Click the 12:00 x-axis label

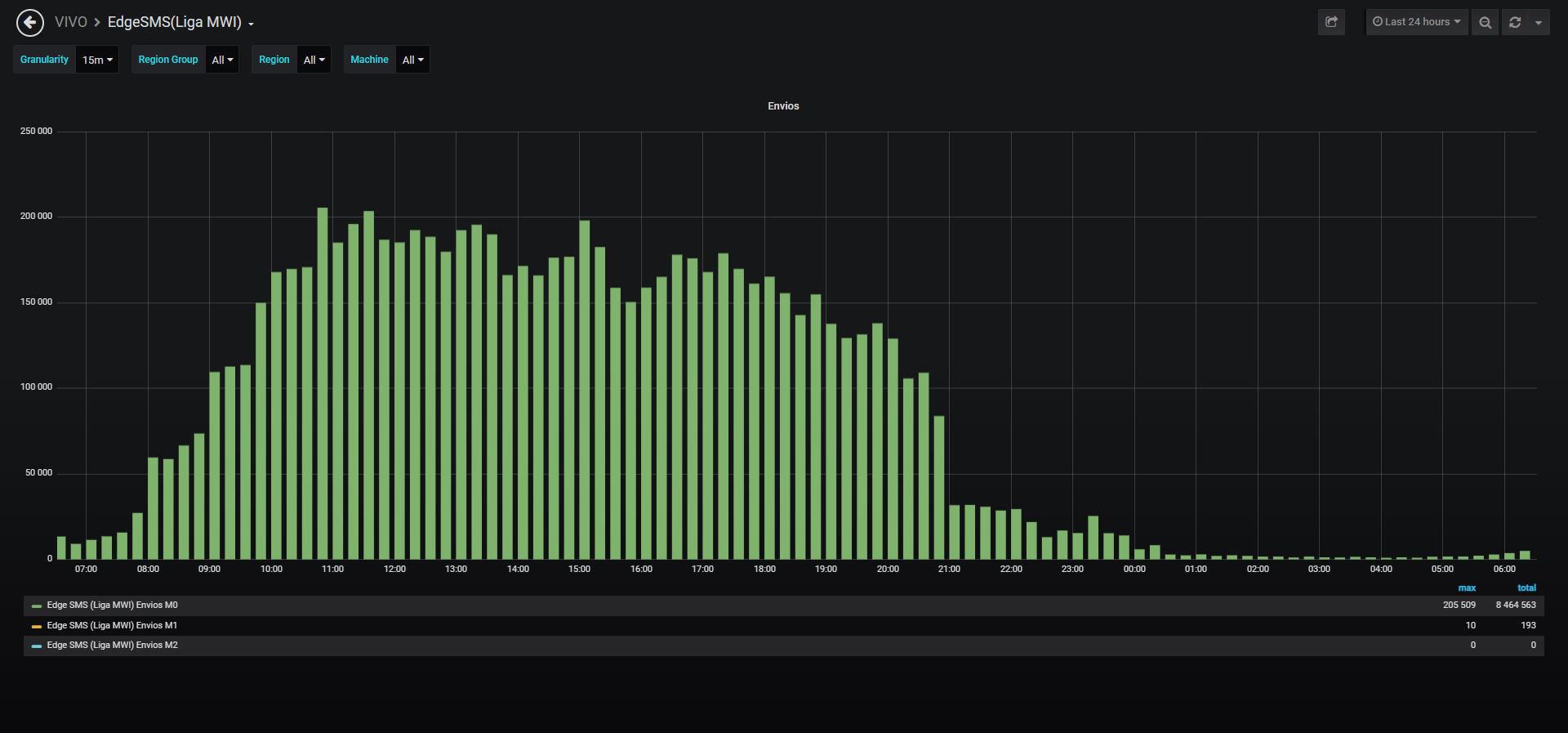394,570
